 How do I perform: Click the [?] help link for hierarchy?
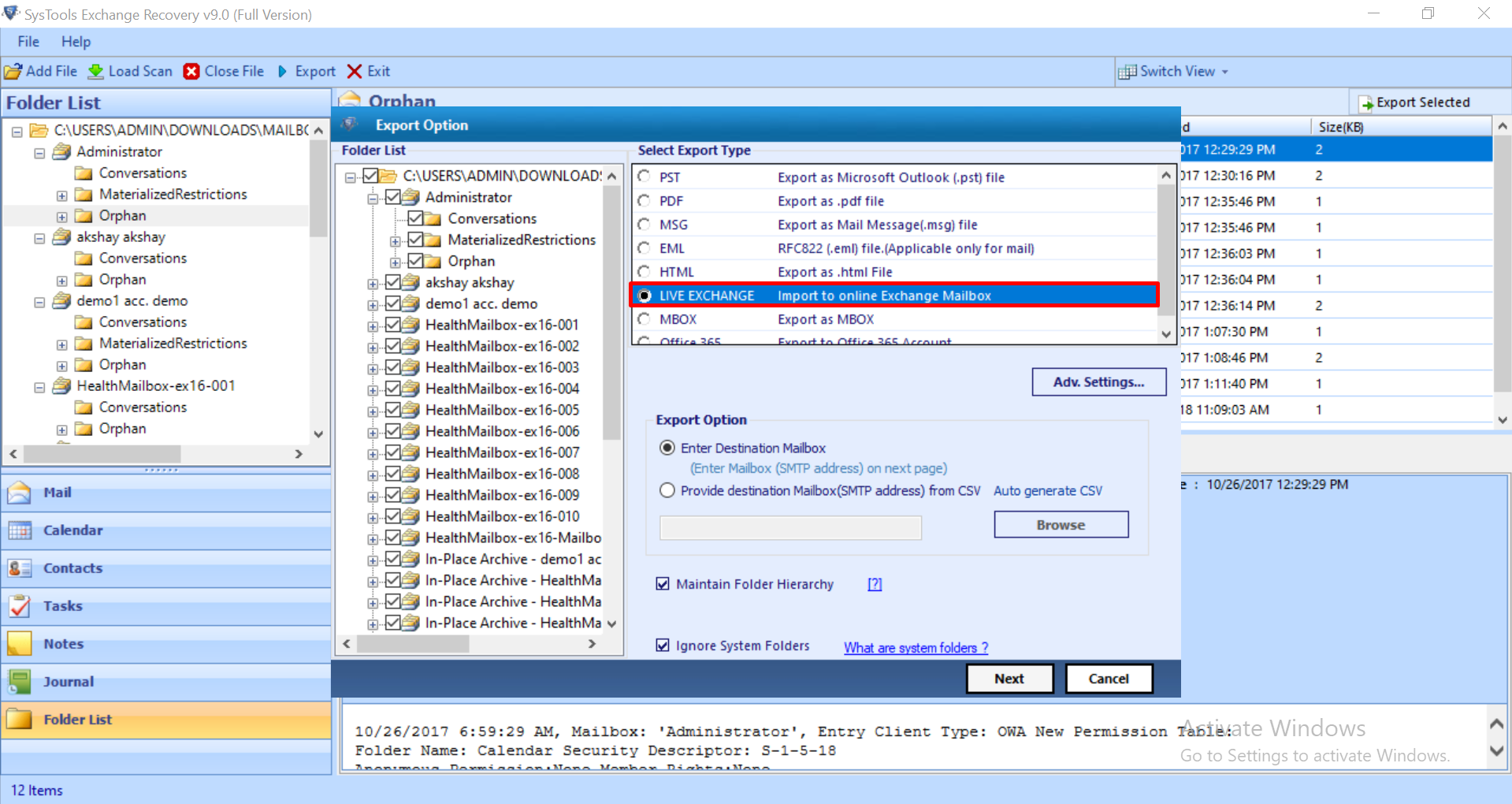coord(875,584)
